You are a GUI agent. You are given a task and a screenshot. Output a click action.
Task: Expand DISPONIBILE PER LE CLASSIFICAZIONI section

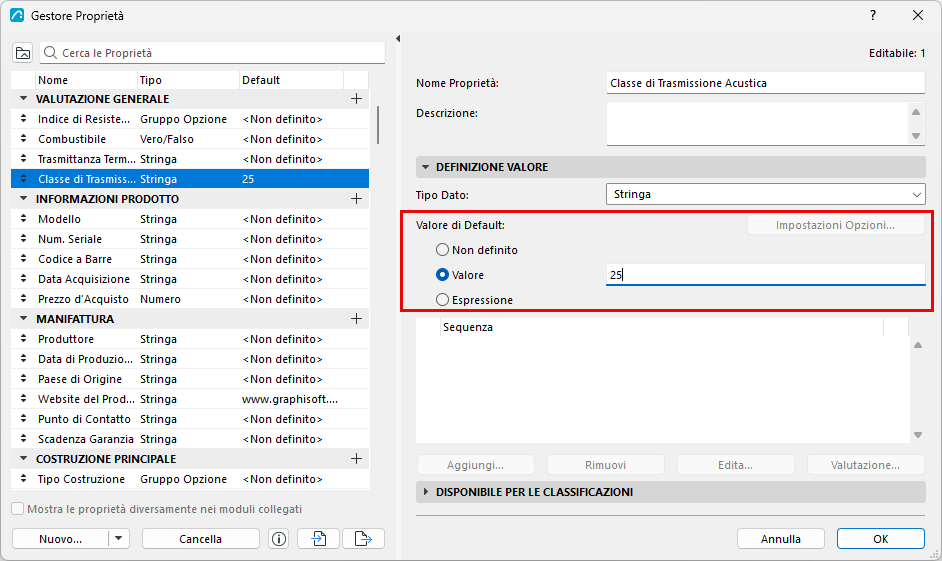[x=425, y=492]
